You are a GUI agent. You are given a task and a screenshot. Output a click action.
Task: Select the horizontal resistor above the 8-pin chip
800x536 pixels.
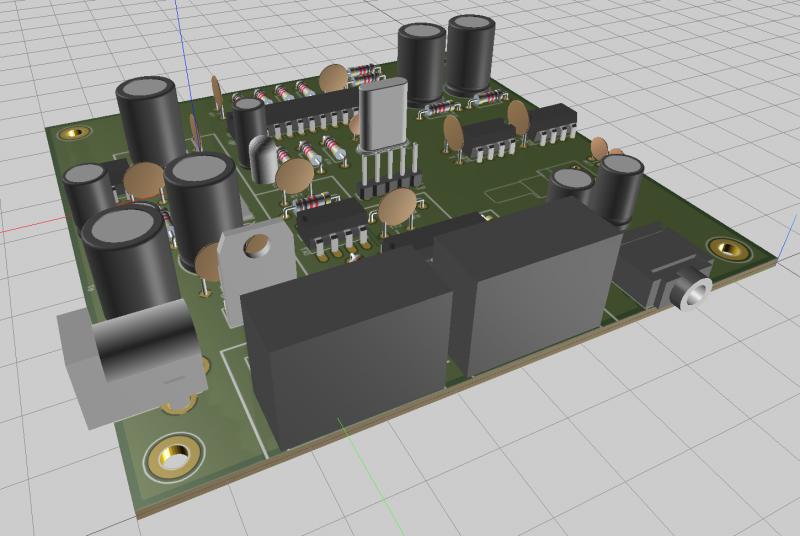click(x=312, y=203)
